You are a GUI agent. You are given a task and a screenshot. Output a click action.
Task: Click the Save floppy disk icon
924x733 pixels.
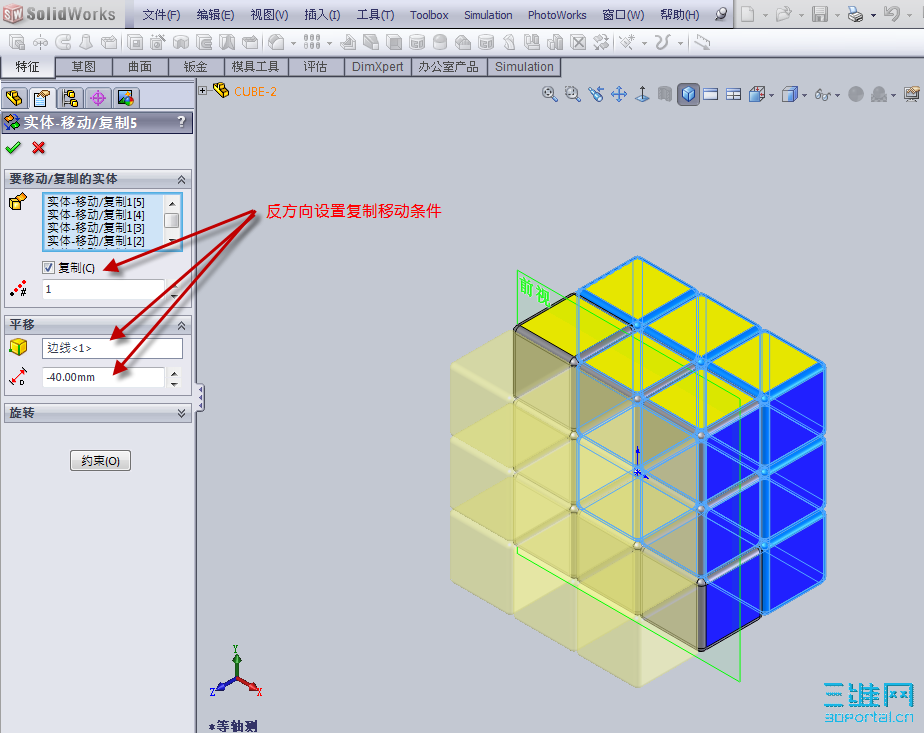[x=820, y=14]
